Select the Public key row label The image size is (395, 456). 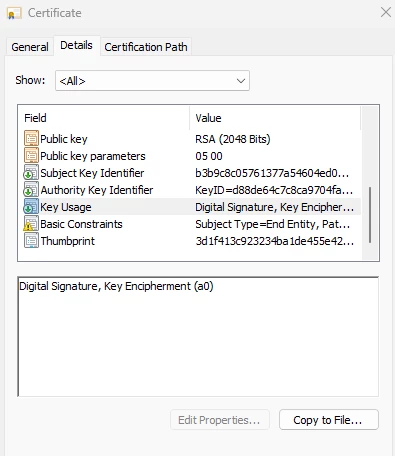coord(64,139)
